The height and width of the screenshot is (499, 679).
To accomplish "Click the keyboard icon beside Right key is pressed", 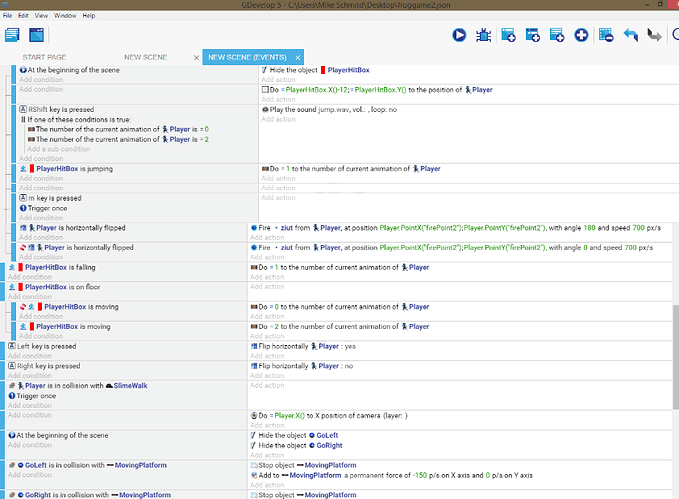I will [12, 366].
